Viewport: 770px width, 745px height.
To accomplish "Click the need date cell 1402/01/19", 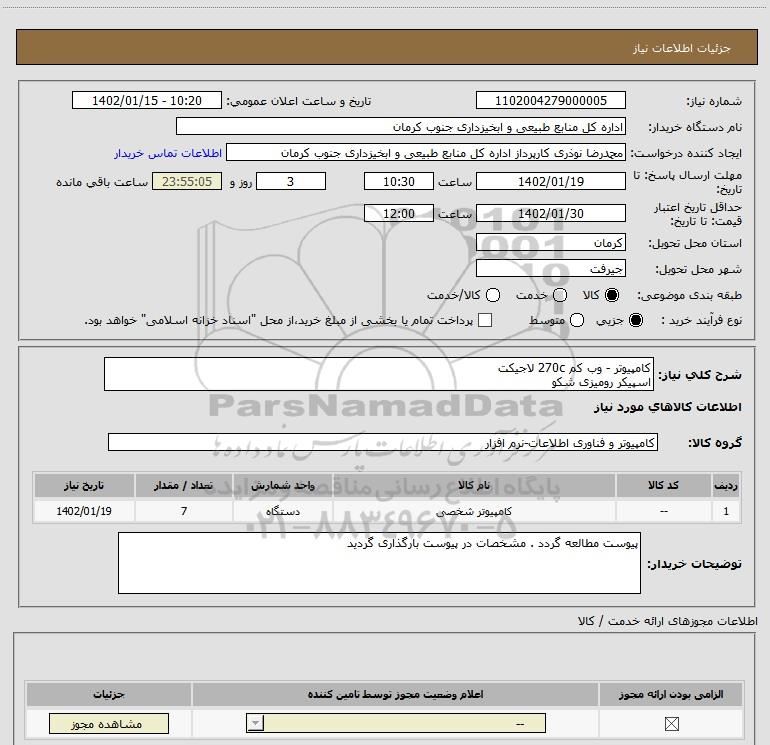I will (84, 511).
